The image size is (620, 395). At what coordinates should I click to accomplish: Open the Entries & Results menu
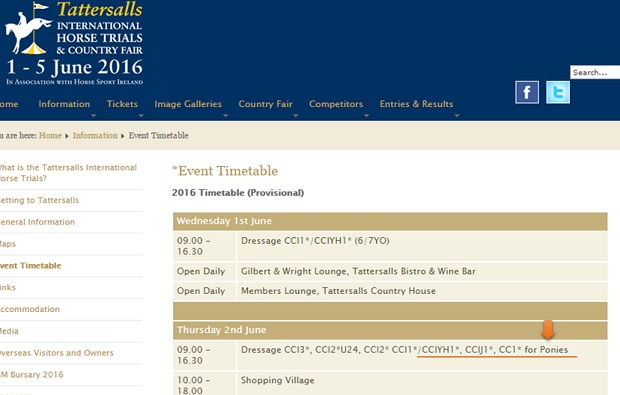pyautogui.click(x=416, y=104)
